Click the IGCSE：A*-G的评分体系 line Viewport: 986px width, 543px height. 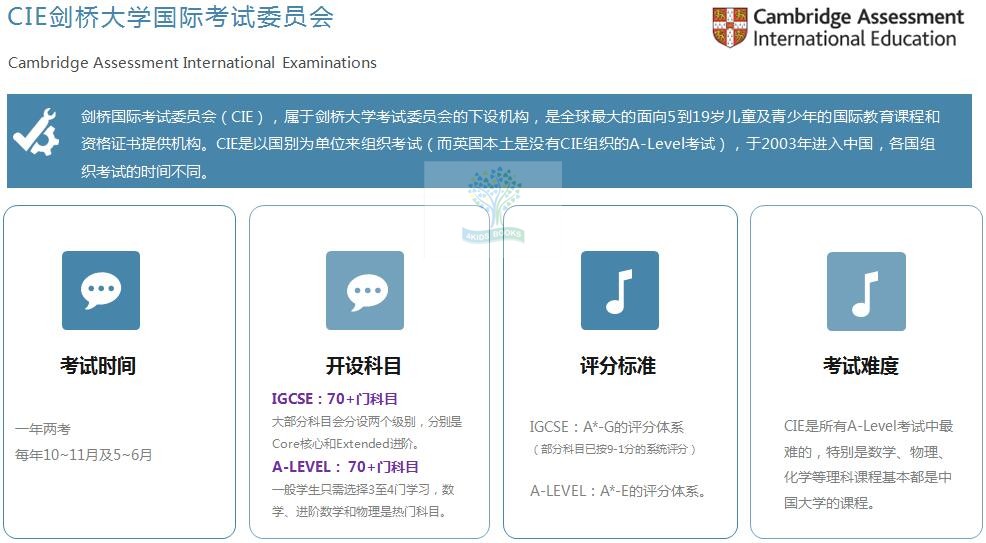[x=606, y=427]
